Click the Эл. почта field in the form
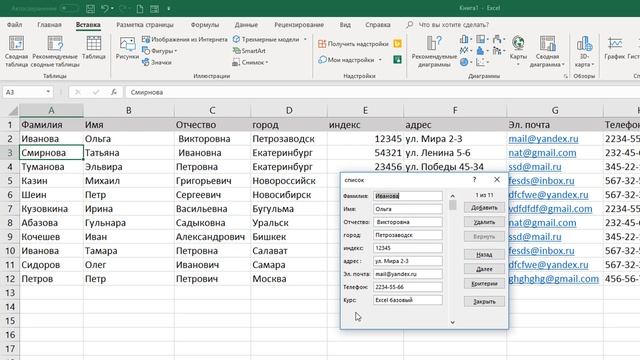 (x=407, y=274)
